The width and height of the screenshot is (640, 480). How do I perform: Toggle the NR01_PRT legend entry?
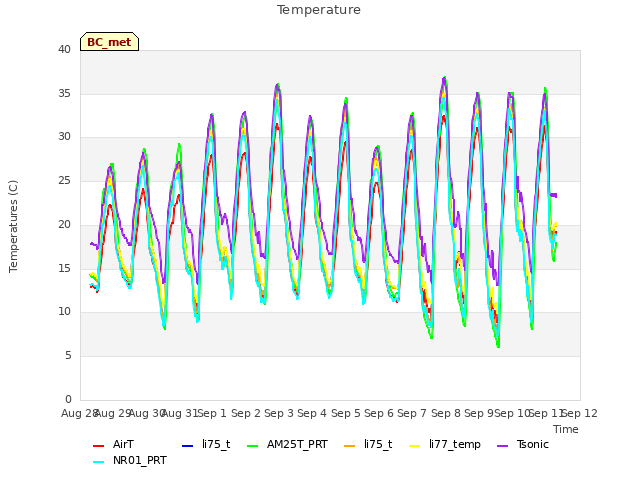click(130, 461)
